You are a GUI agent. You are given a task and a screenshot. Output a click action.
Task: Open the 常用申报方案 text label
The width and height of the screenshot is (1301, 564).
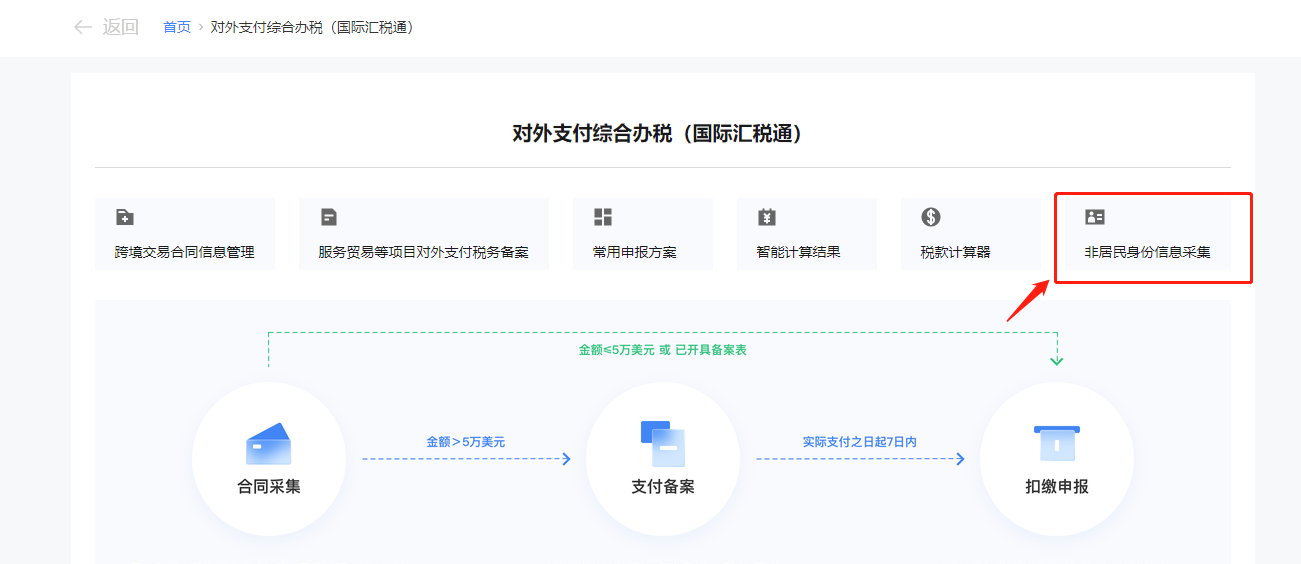634,252
